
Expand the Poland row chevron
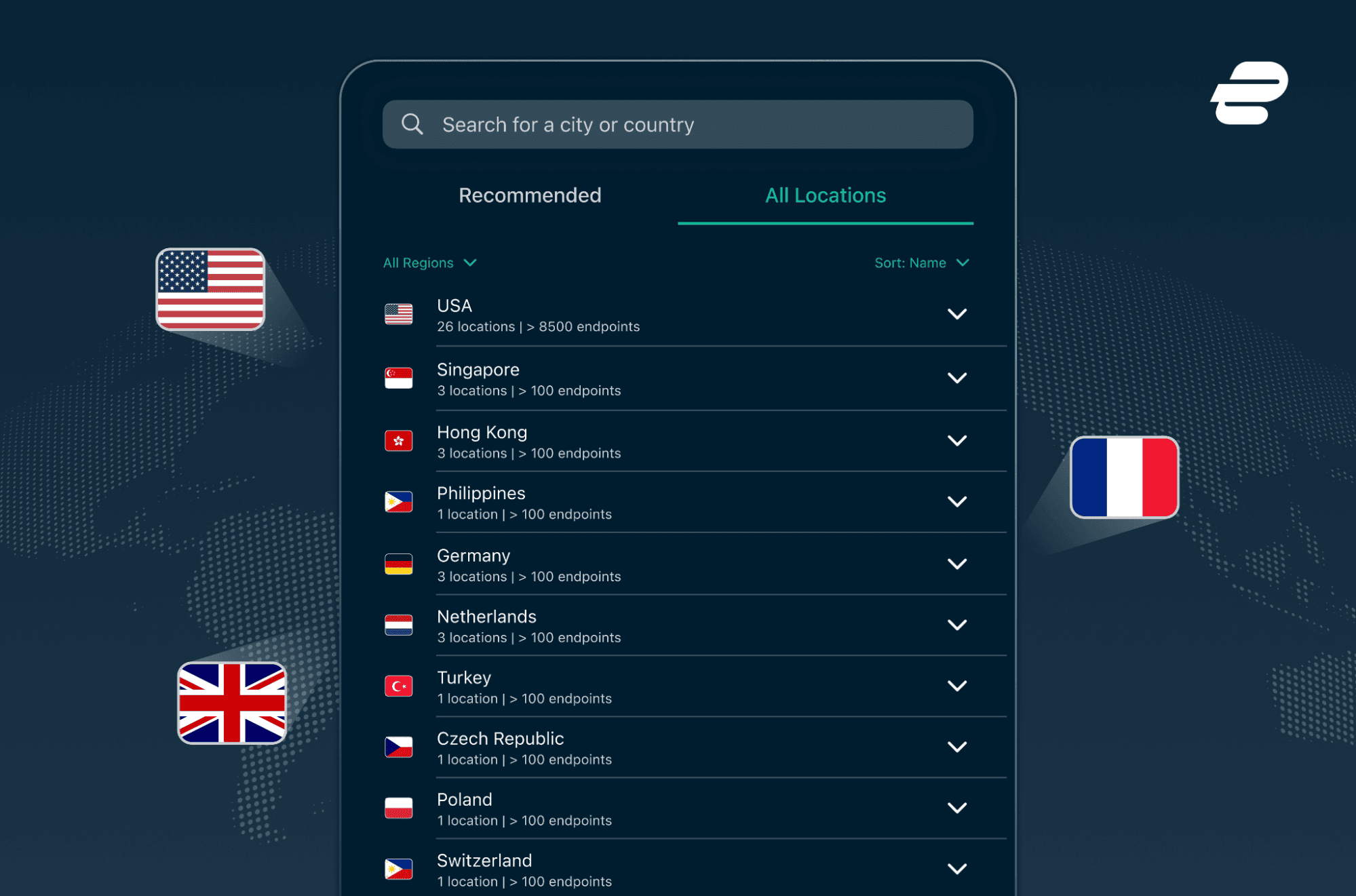point(956,808)
